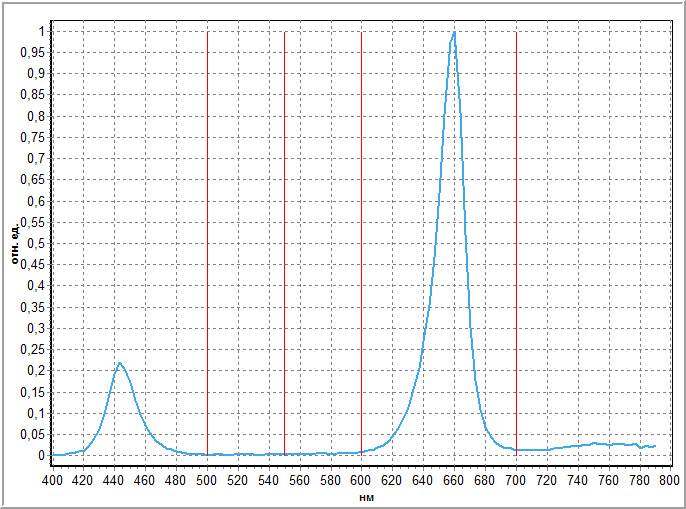Click the "0,95" y-axis tick label
The image size is (686, 509).
pyautogui.click(x=33, y=53)
